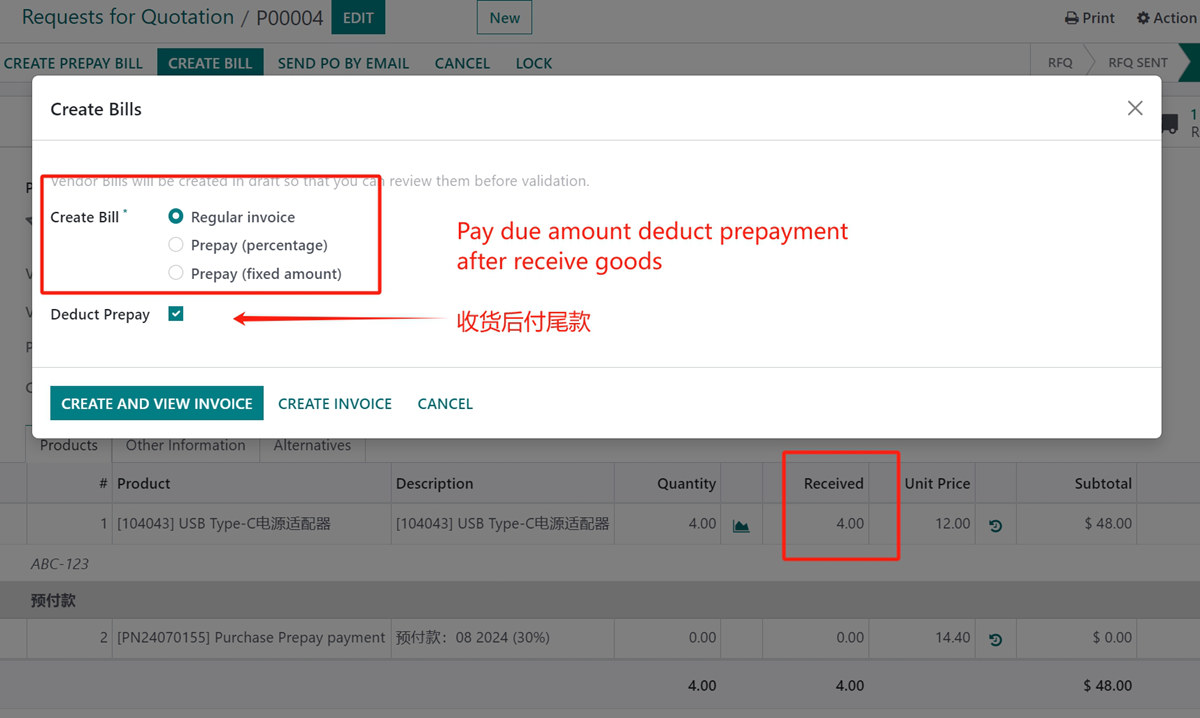Choose Prepay (fixed amount) option
The width and height of the screenshot is (1200, 718).
(176, 273)
